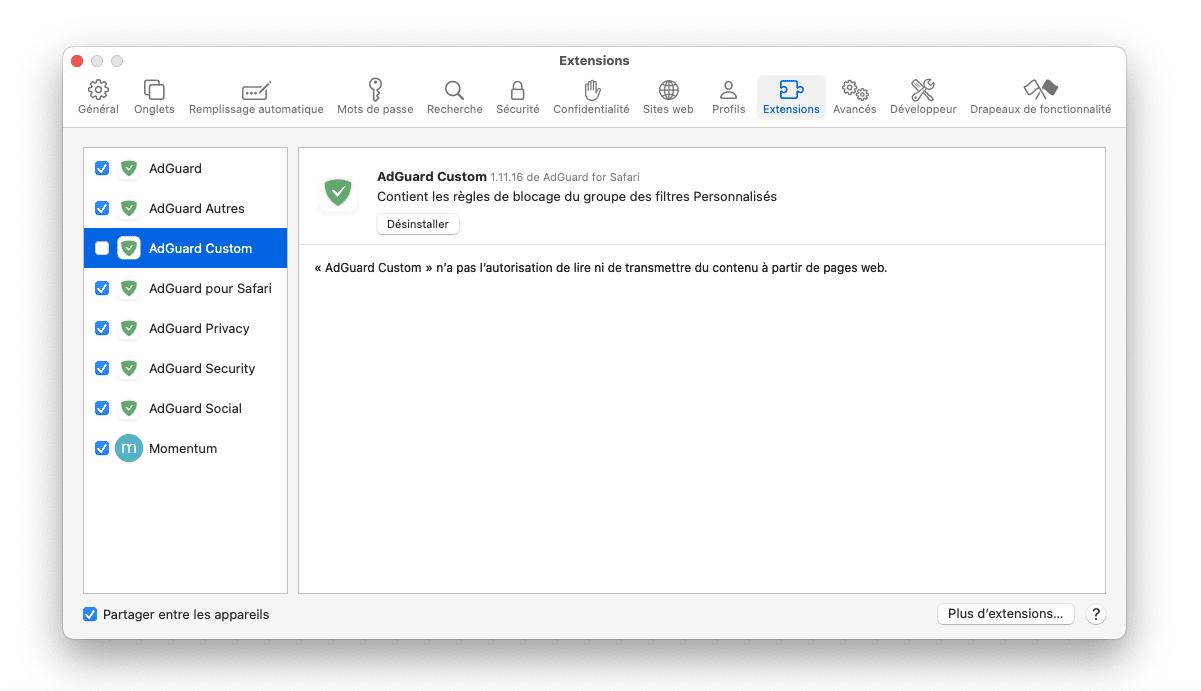This screenshot has height=691, width=1201.
Task: Open the Général preferences tab
Action: pos(98,97)
